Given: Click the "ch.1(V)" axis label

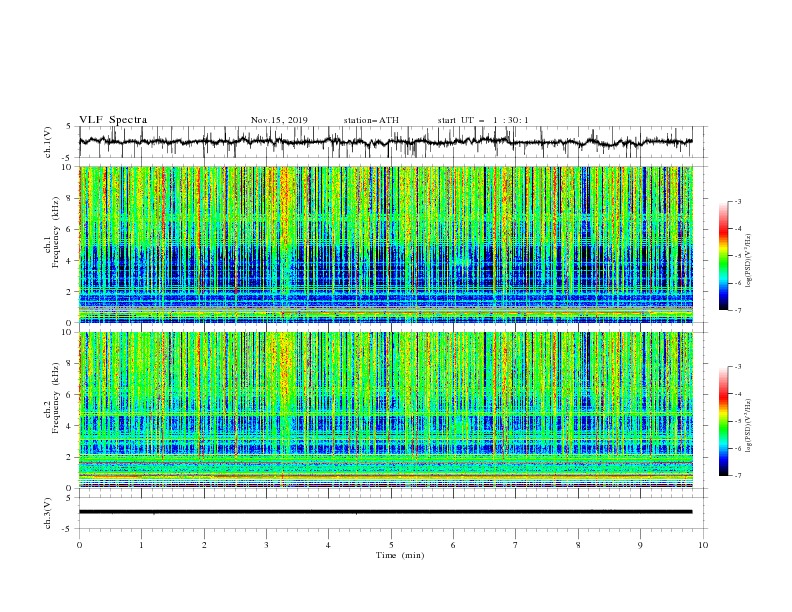Looking at the screenshot, I should point(48,142).
